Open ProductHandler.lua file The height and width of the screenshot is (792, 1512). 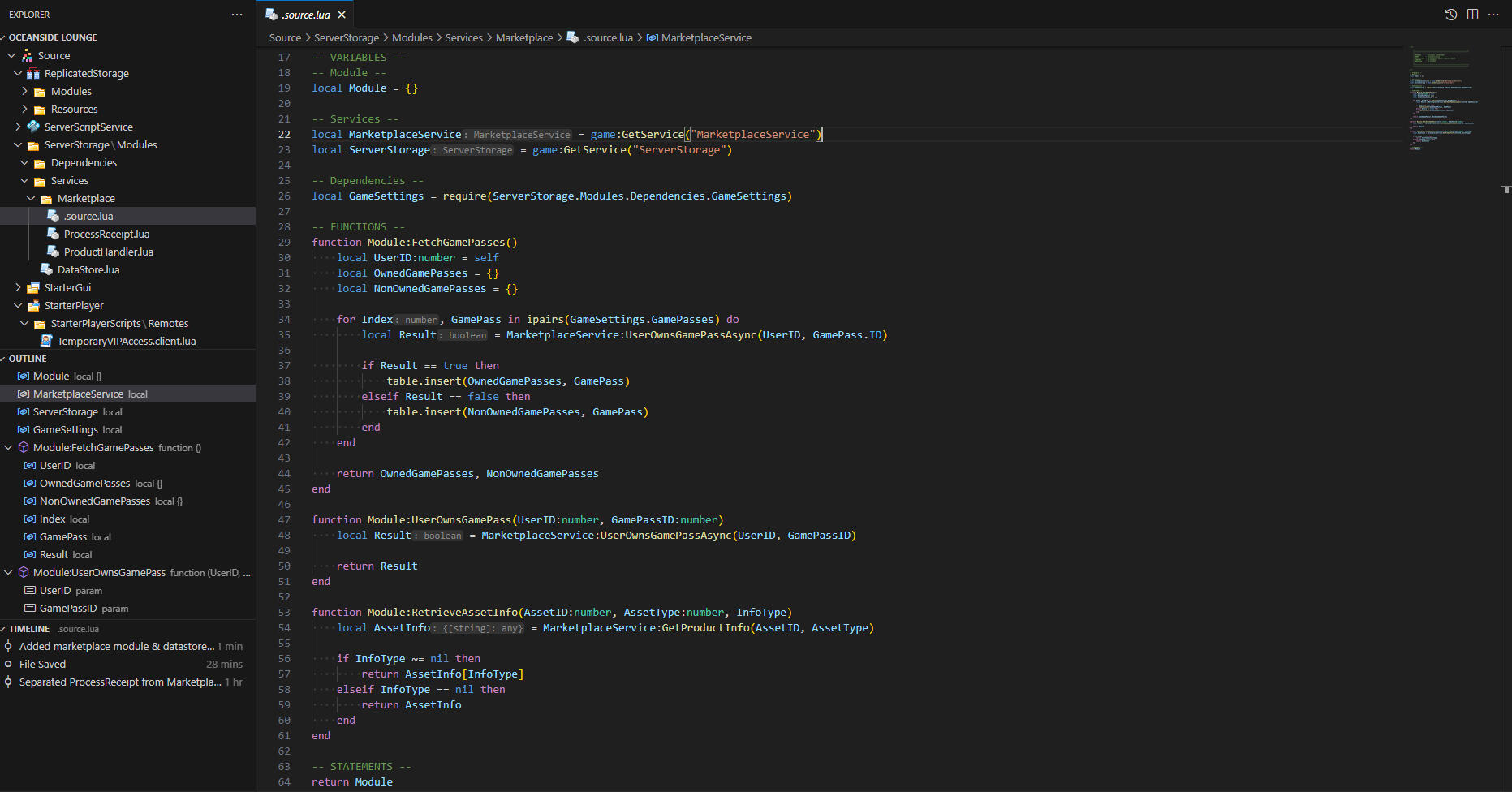[127, 252]
